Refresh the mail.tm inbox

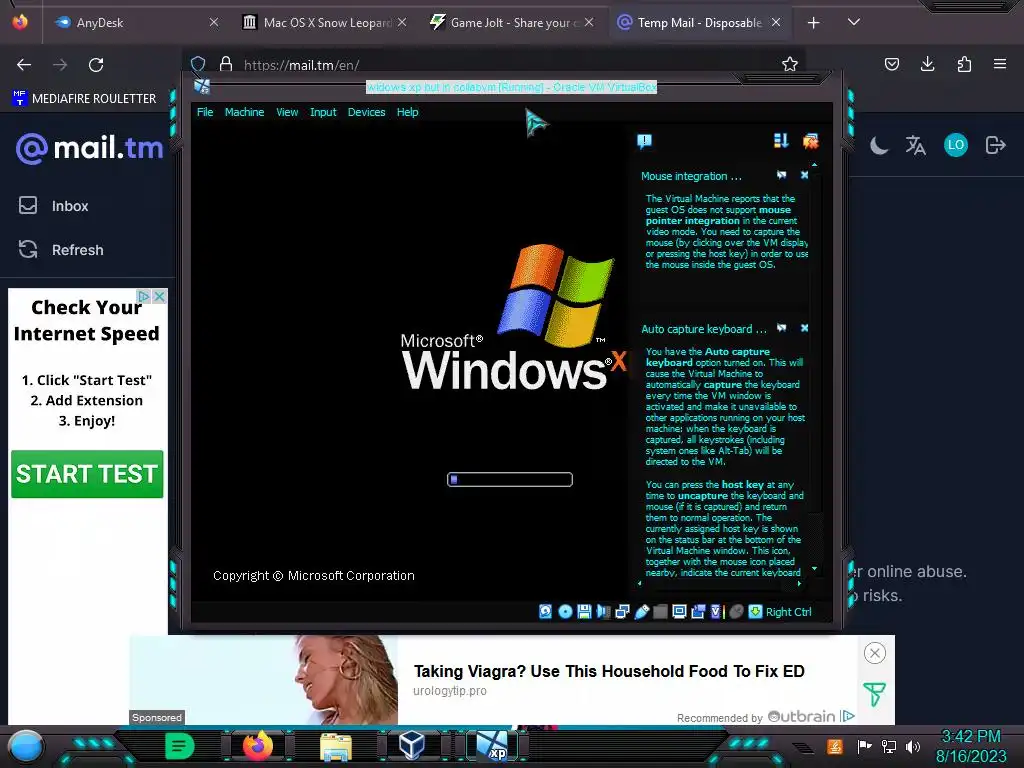click(x=60, y=249)
